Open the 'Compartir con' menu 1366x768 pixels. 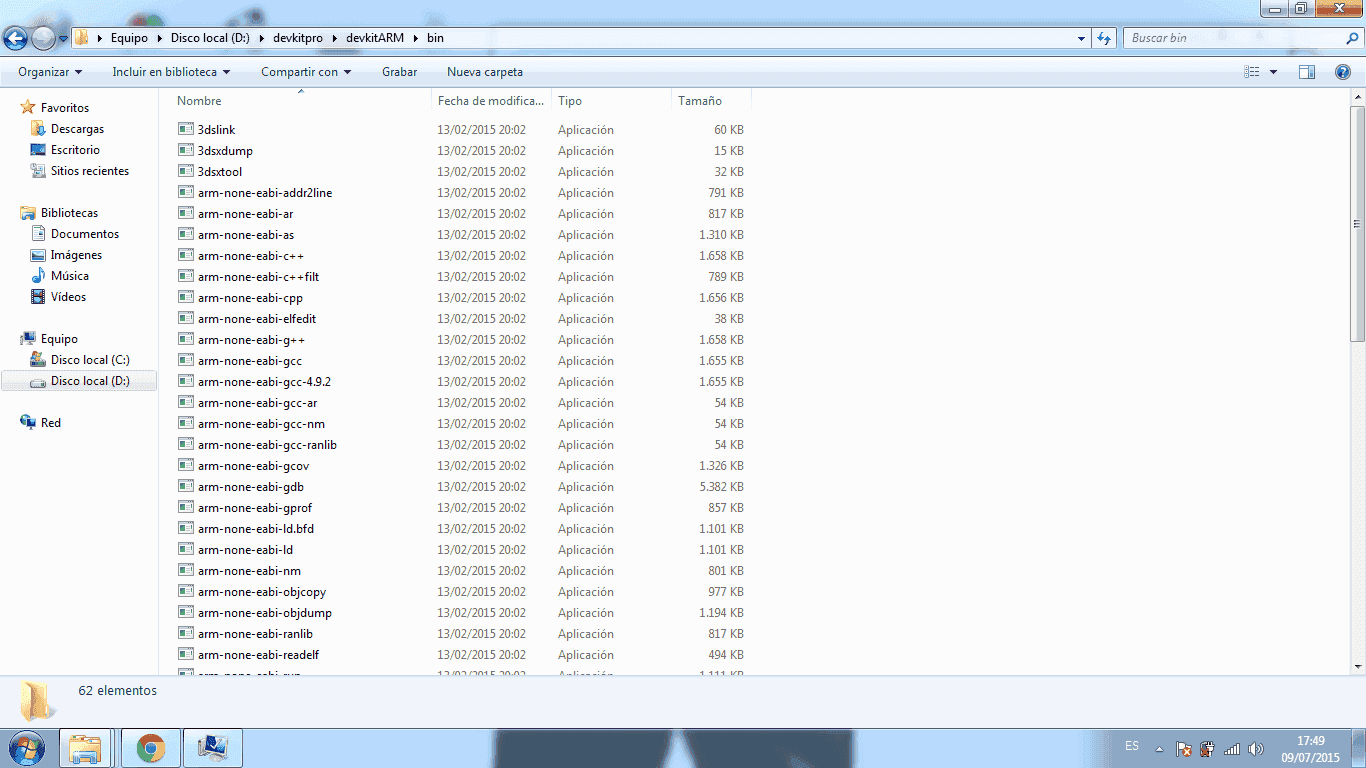coord(306,72)
